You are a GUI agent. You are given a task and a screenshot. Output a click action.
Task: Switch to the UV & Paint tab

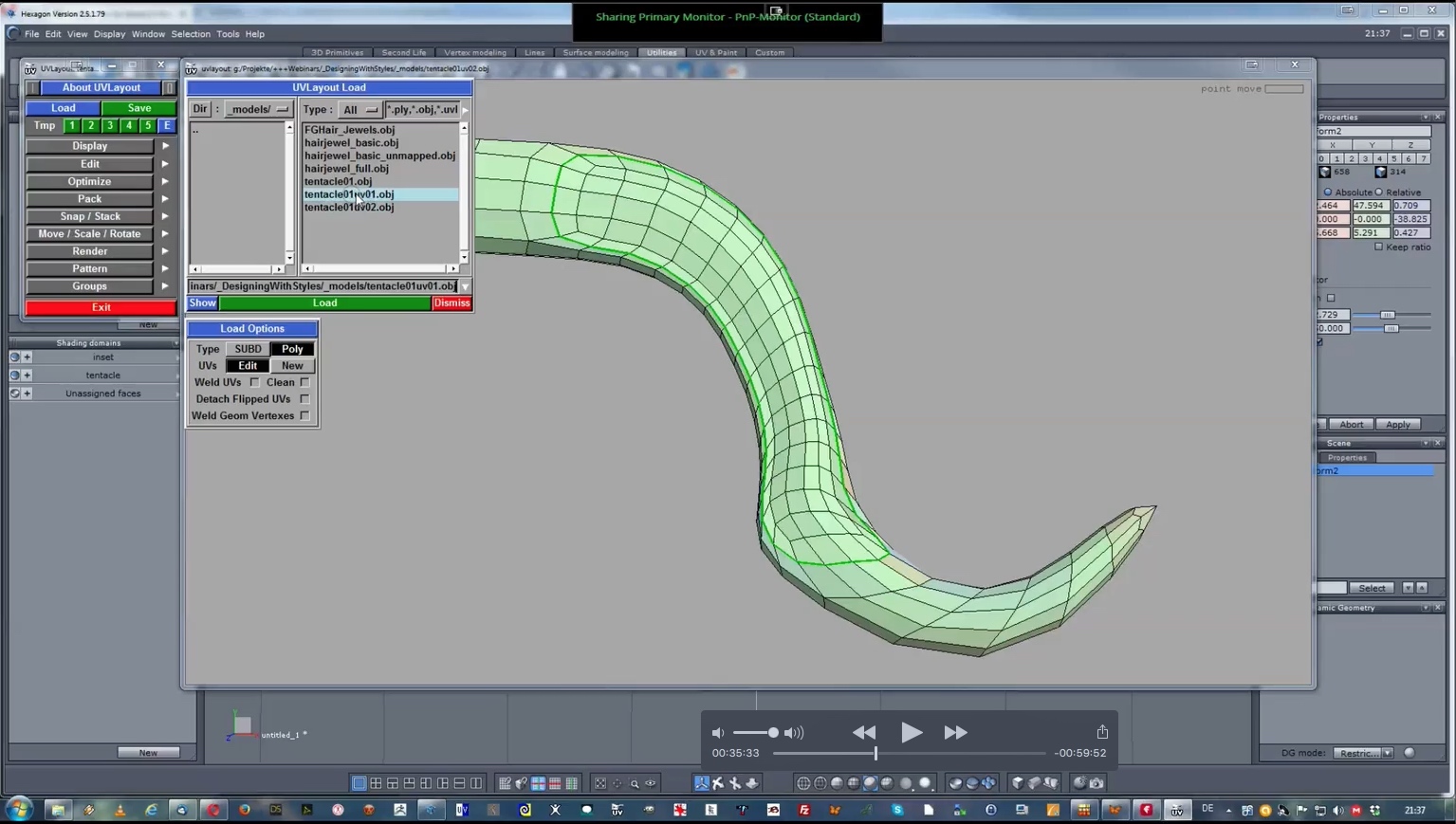pos(716,53)
